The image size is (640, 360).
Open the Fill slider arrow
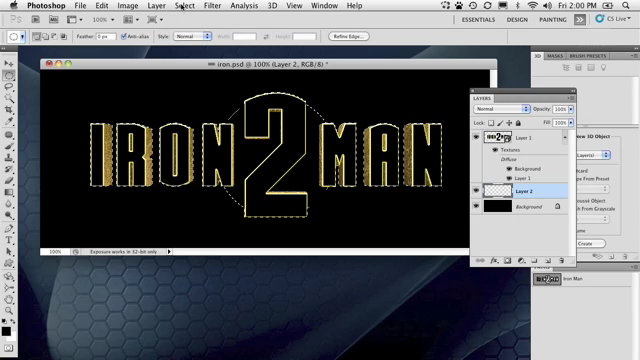pyautogui.click(x=571, y=122)
